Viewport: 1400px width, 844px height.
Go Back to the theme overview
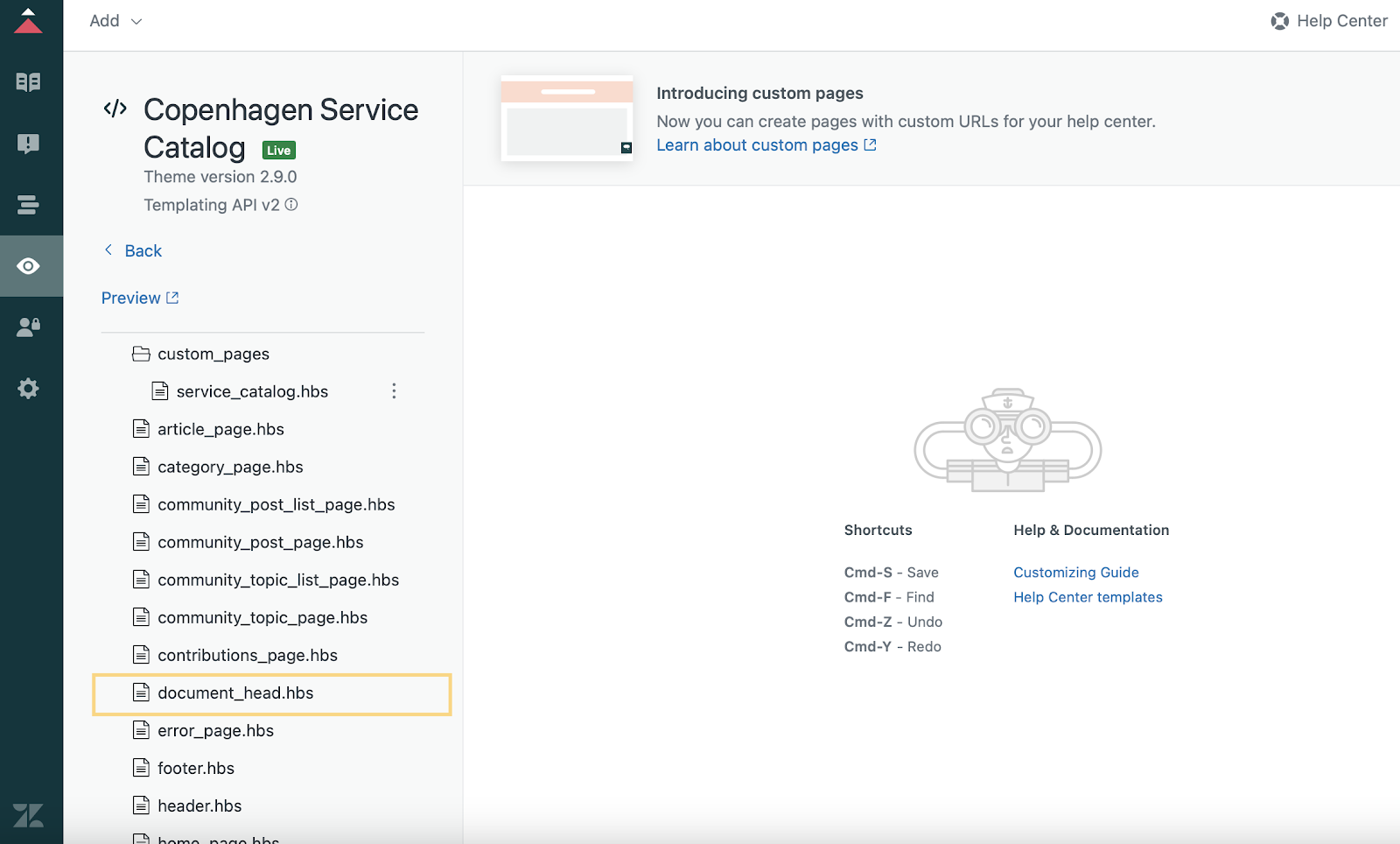tap(133, 250)
